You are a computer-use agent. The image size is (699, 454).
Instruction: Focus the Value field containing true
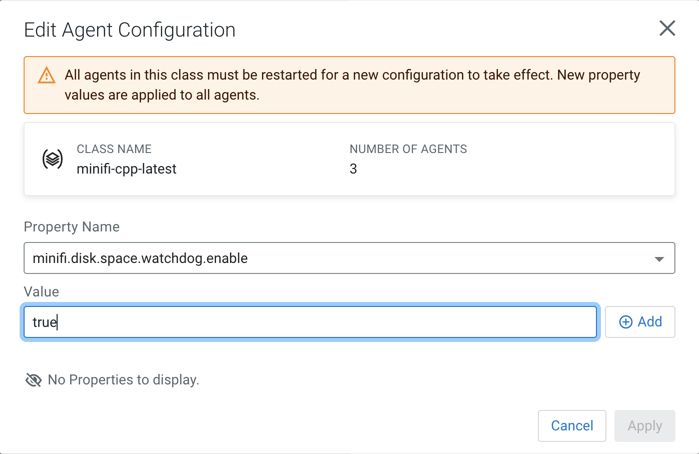tap(310, 322)
